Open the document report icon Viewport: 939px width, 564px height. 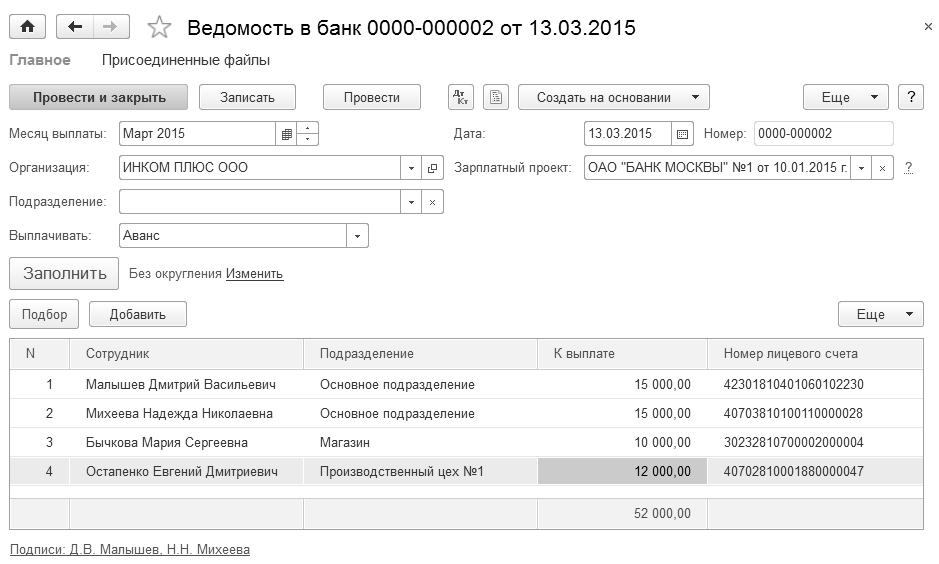[496, 97]
